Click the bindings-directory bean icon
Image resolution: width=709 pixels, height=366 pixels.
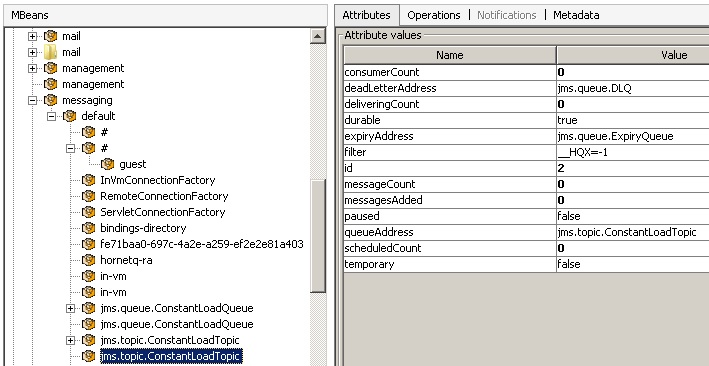89,228
